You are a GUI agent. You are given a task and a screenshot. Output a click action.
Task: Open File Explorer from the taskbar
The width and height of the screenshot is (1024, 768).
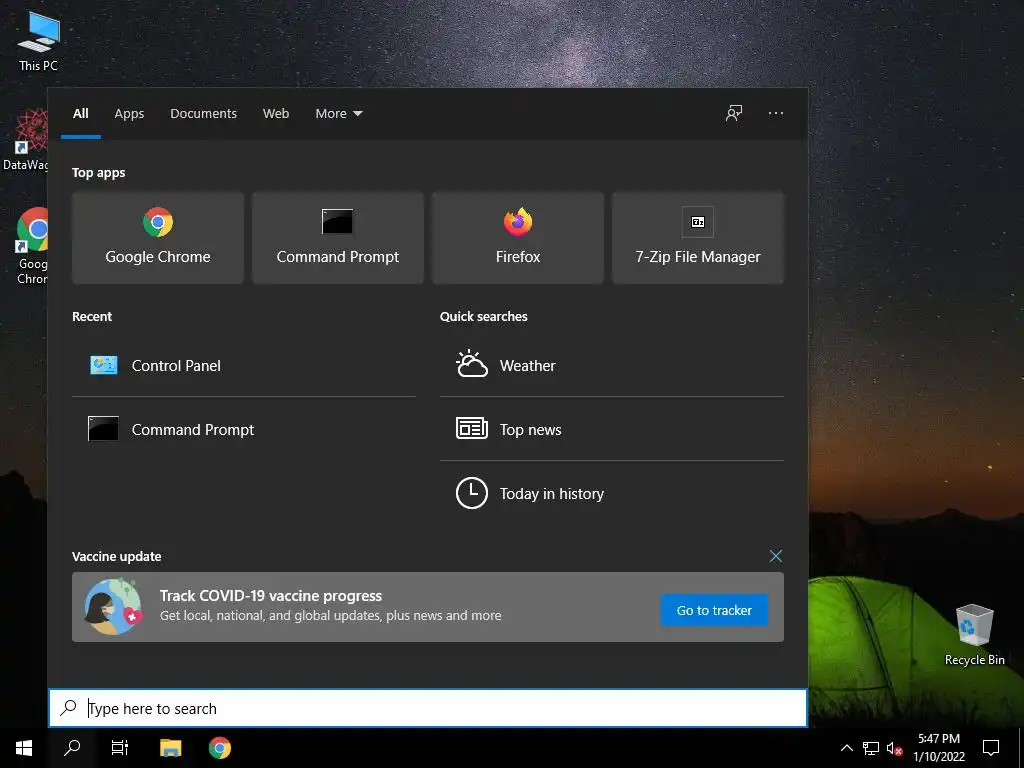pos(170,748)
